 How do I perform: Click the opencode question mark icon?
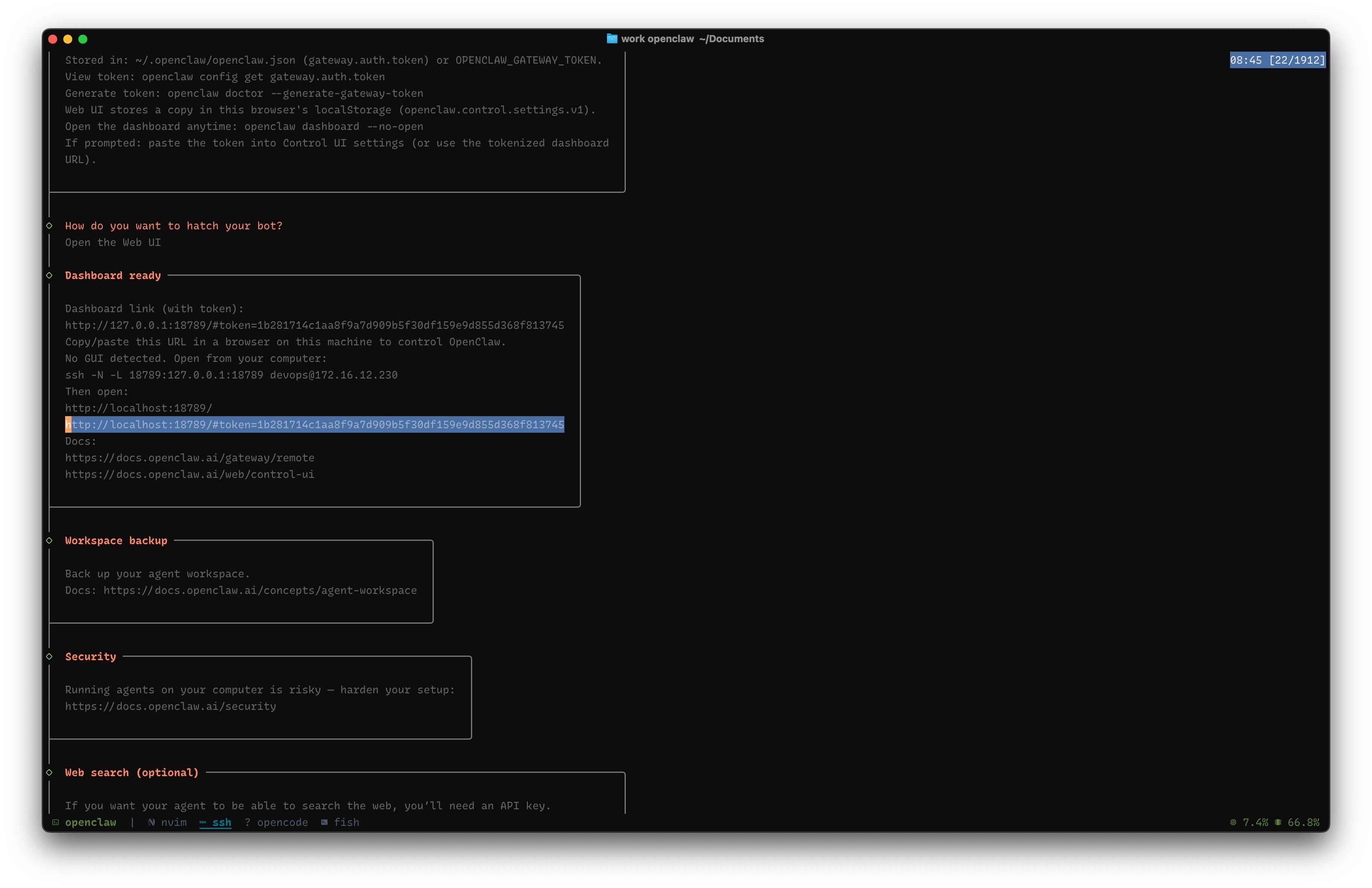247,822
